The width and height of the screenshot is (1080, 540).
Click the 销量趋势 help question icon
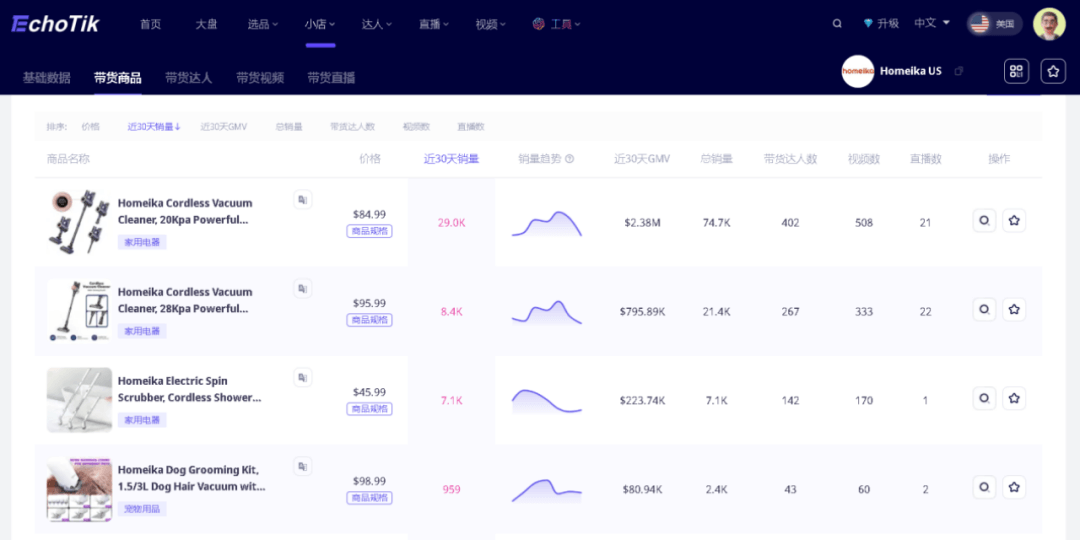click(x=570, y=158)
